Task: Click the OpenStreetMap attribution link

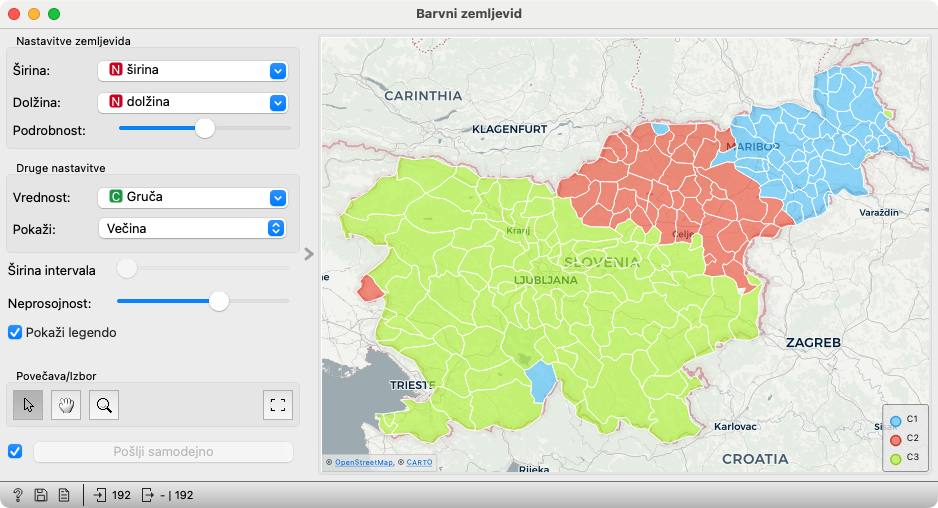Action: (363, 462)
